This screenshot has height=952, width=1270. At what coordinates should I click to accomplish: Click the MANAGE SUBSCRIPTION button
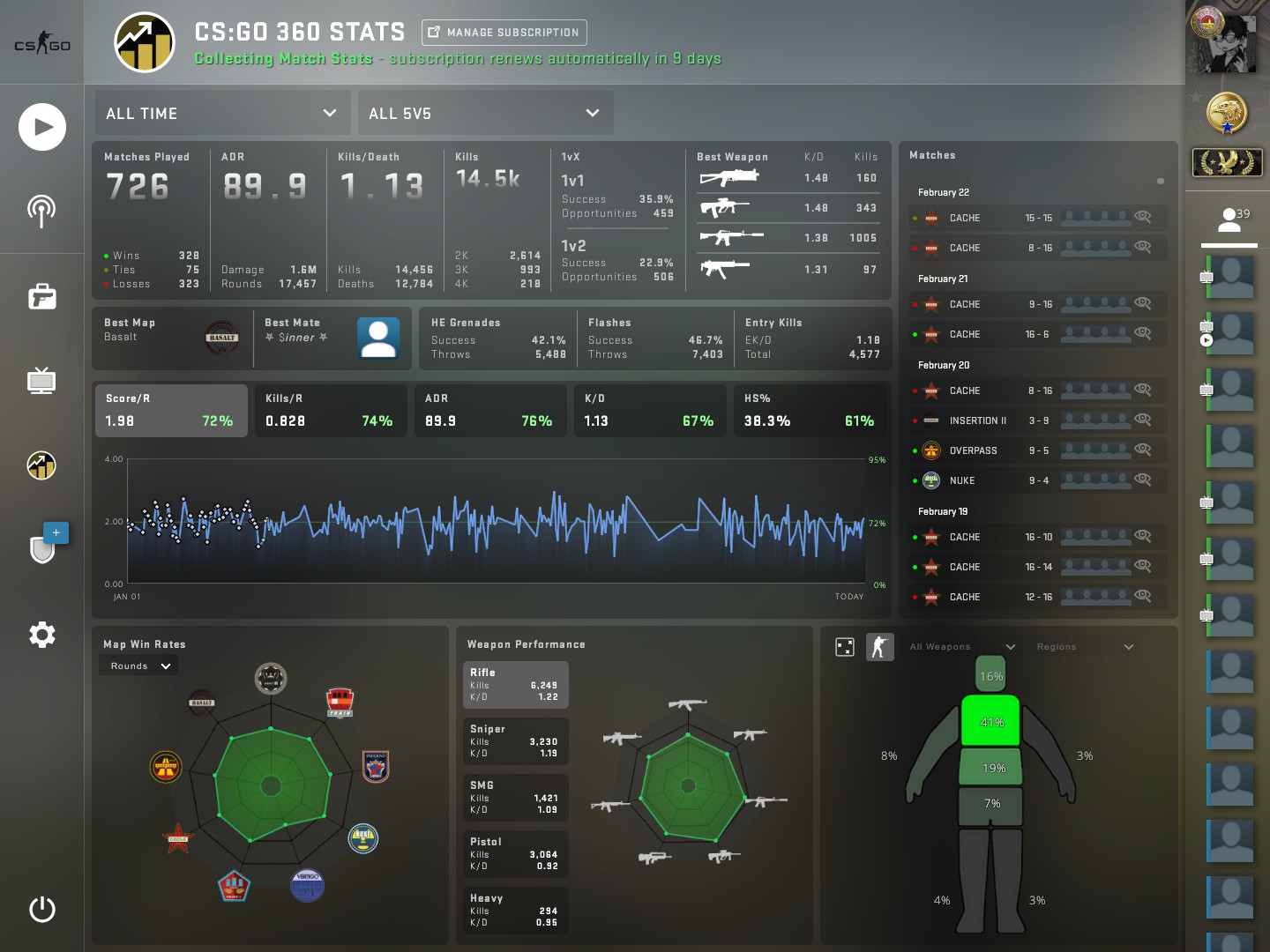click(504, 33)
